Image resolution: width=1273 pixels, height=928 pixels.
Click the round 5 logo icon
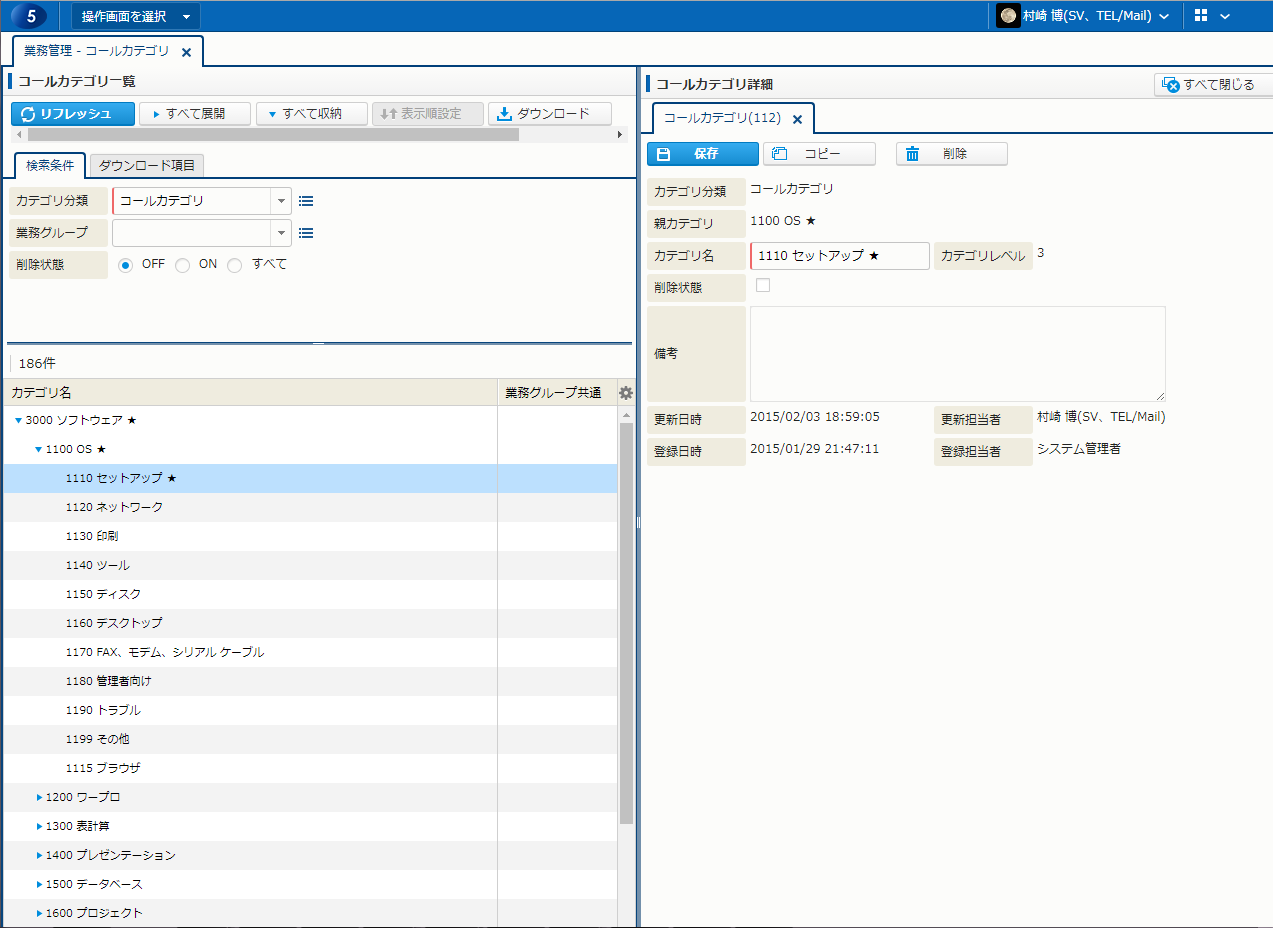pos(31,16)
